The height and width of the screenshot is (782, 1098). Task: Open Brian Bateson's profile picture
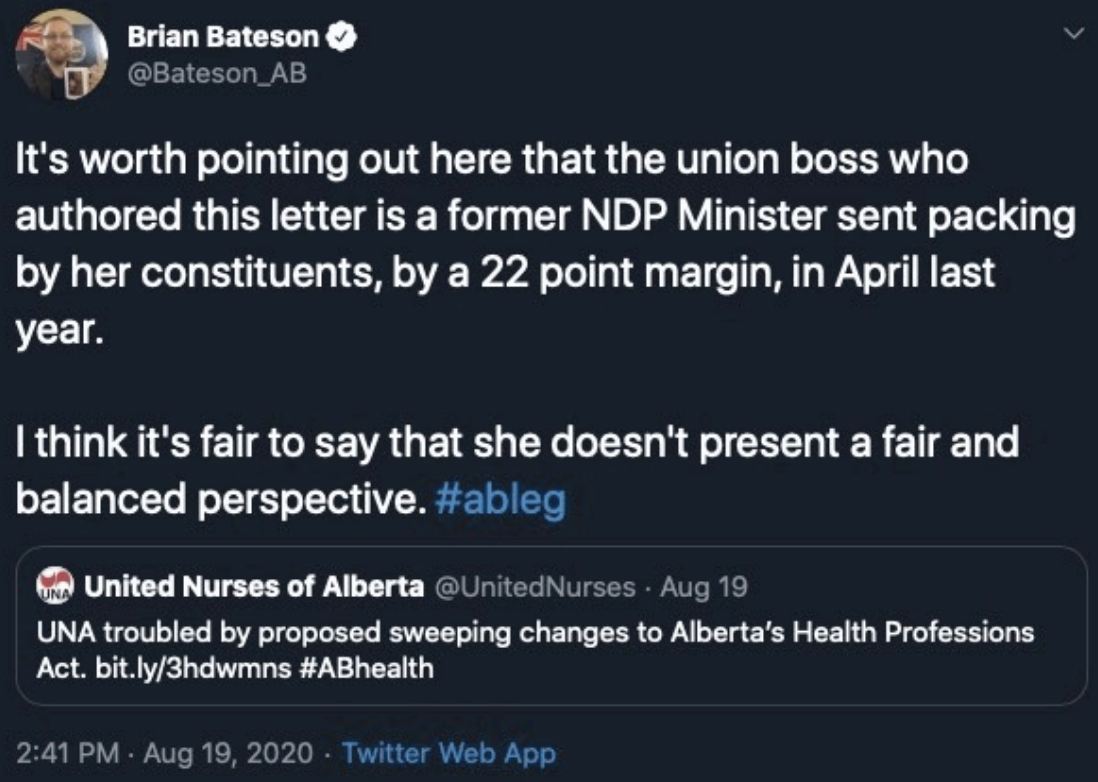coord(62,53)
